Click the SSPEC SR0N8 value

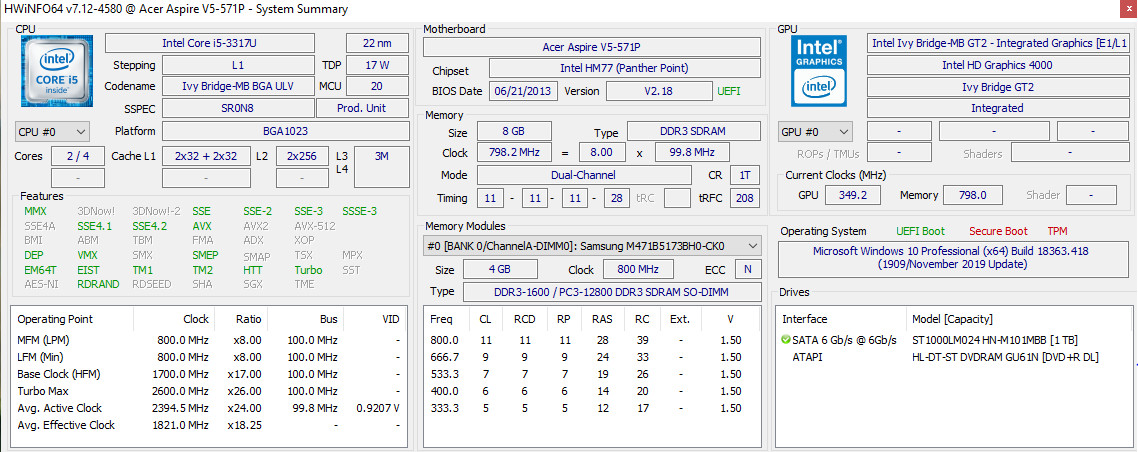238,108
